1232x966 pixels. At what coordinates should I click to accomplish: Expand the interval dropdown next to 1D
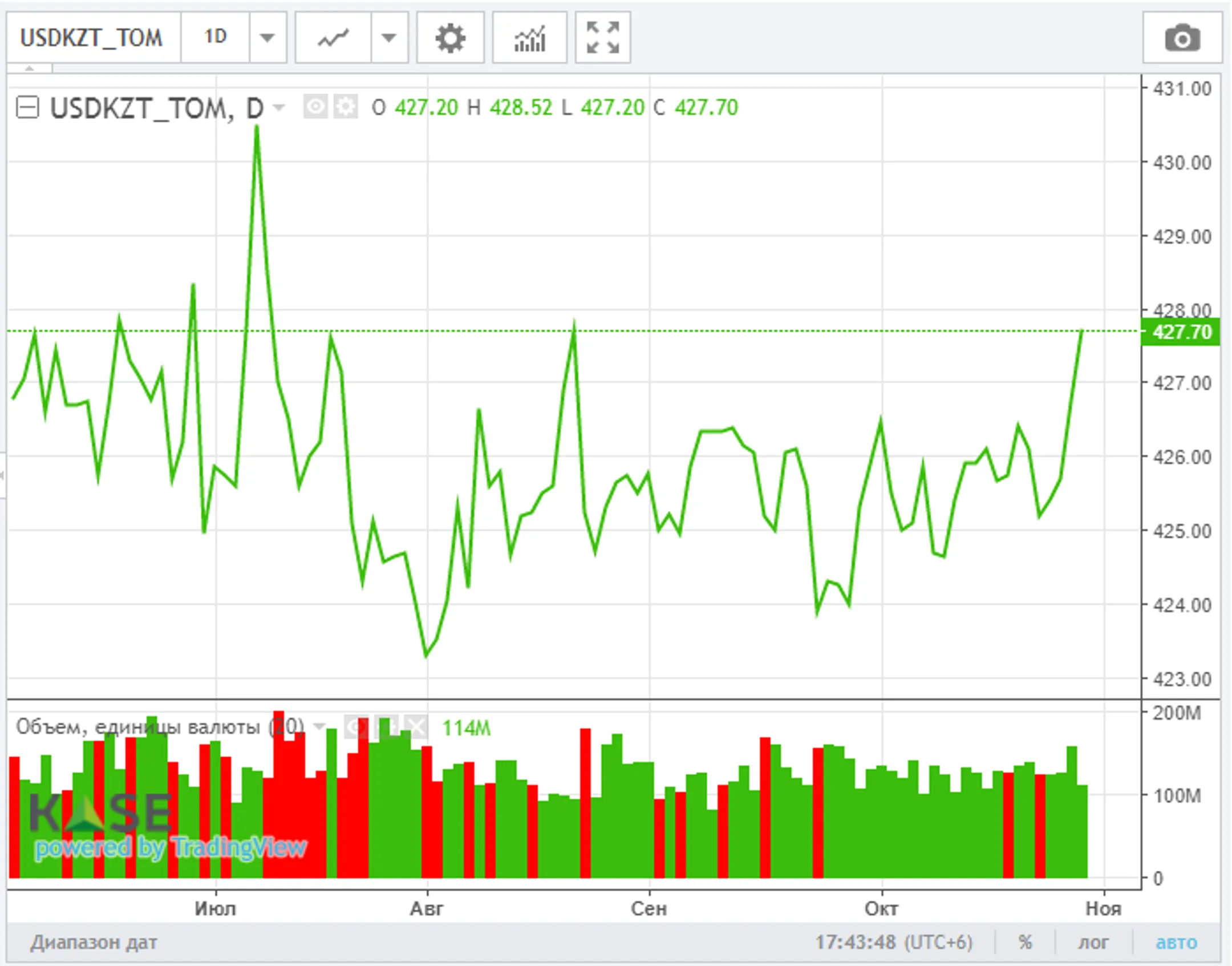[267, 38]
